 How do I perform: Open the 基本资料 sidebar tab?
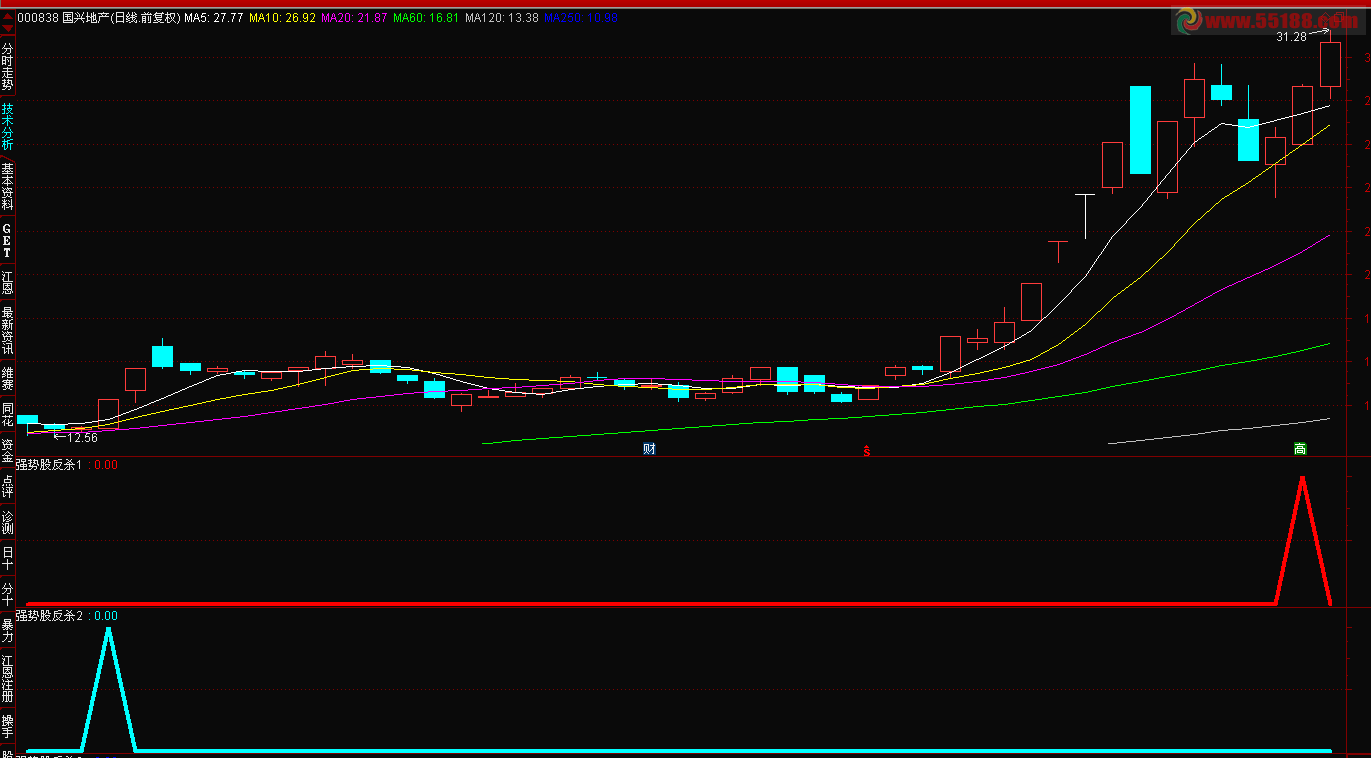click(7, 186)
